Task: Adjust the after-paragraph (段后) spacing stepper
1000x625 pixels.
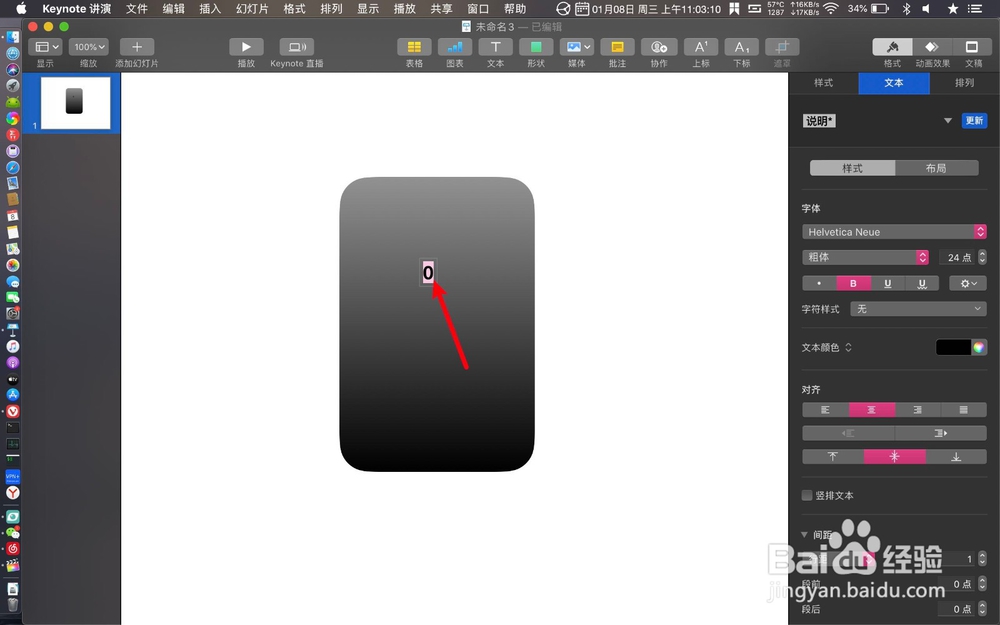Action: pos(982,608)
